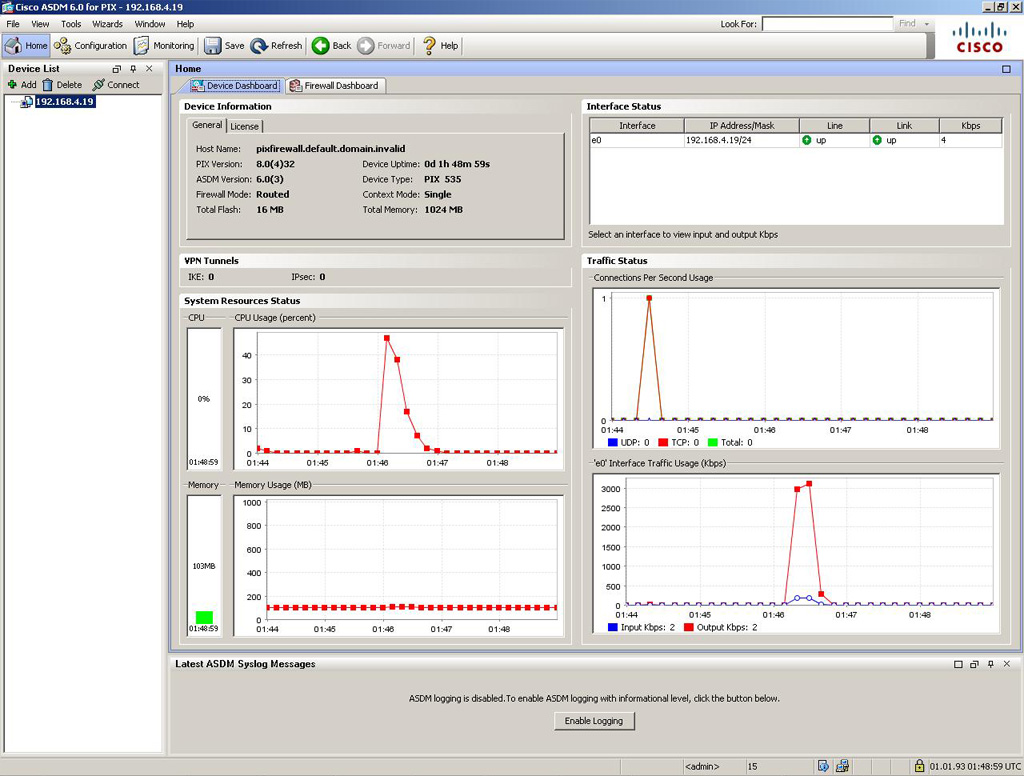Click the Look For search field

pyautogui.click(x=826, y=23)
